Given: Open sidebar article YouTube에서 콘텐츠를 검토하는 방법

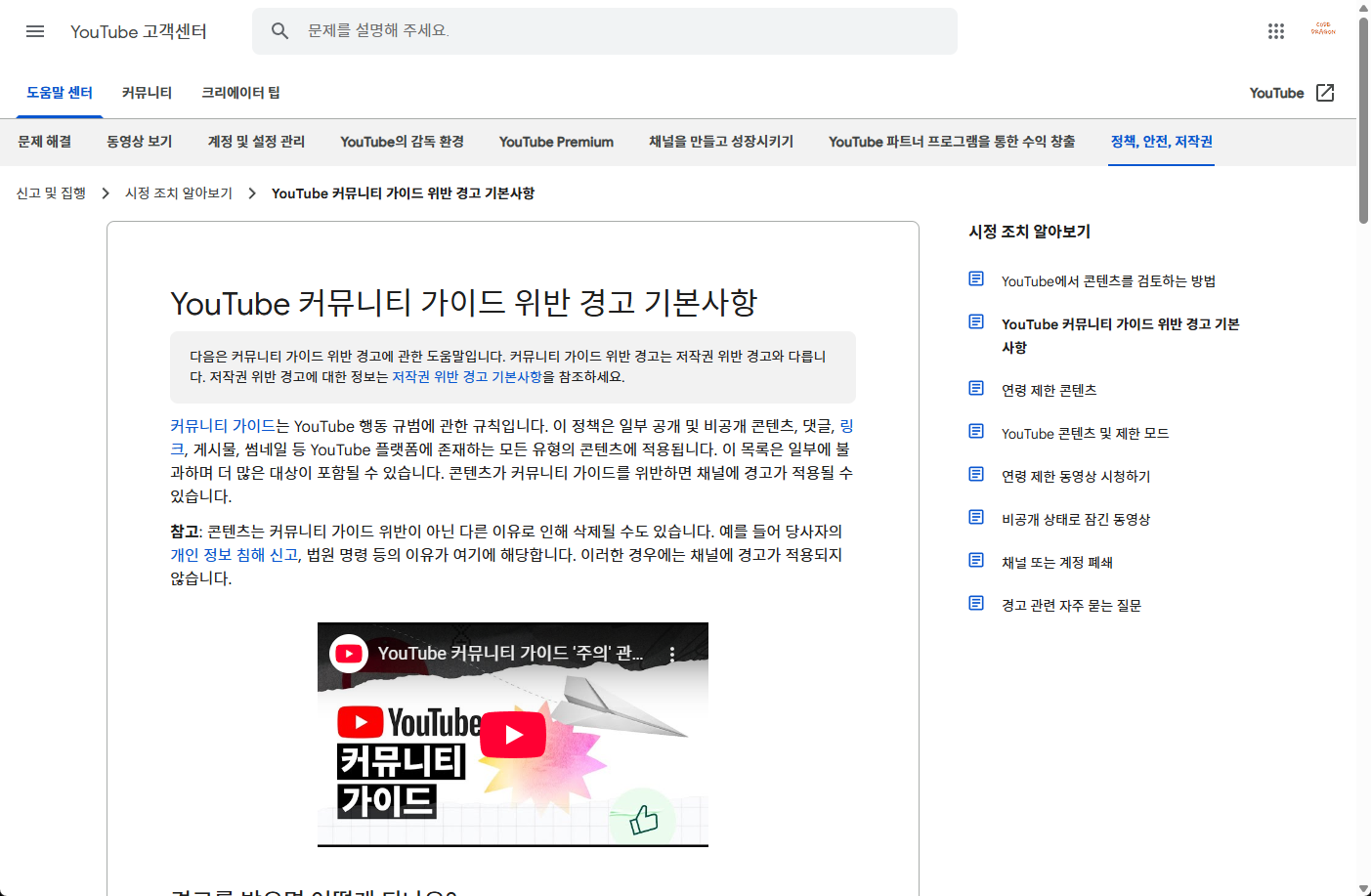Looking at the screenshot, I should click(1108, 281).
